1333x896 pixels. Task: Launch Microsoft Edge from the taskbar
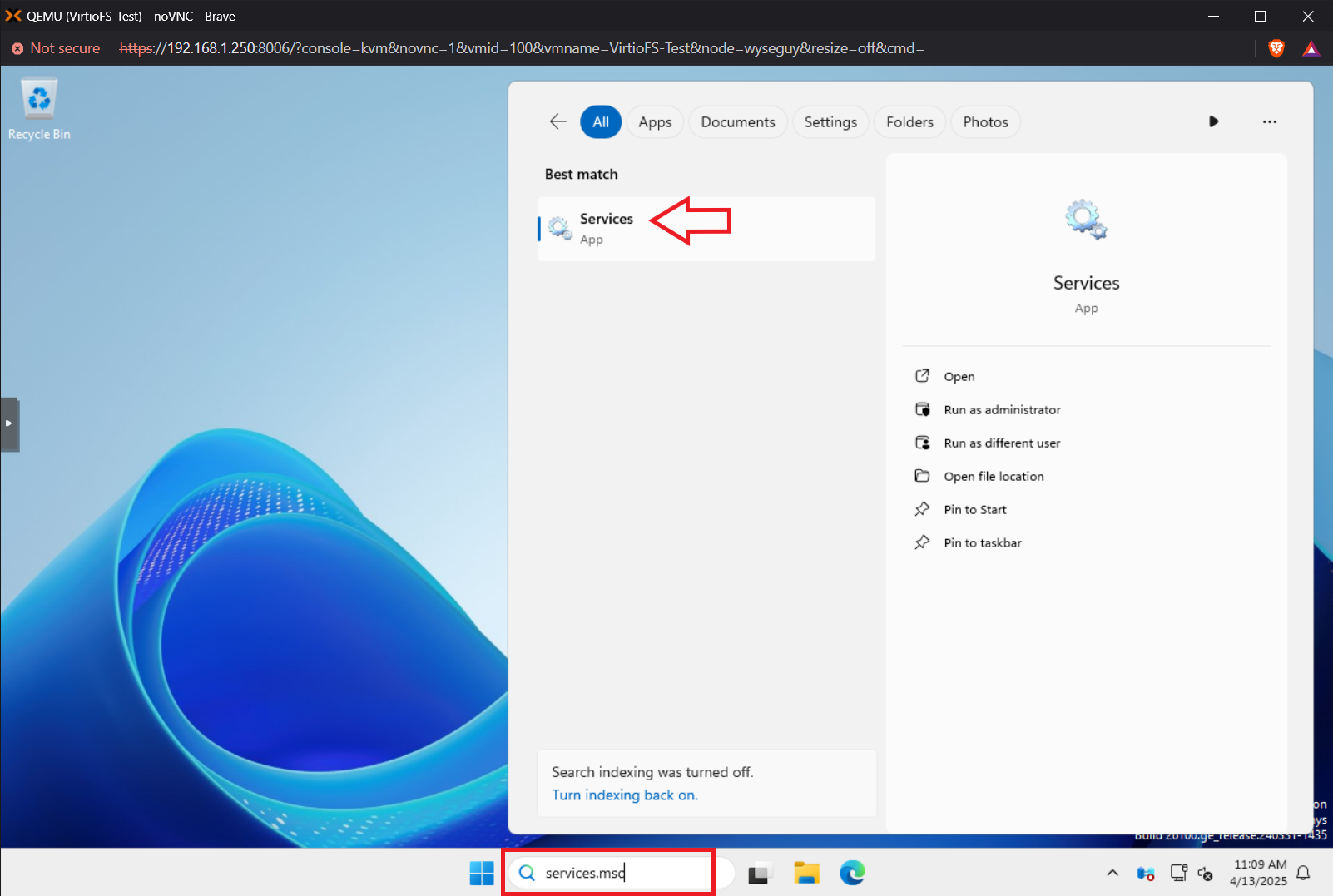pyautogui.click(x=852, y=873)
